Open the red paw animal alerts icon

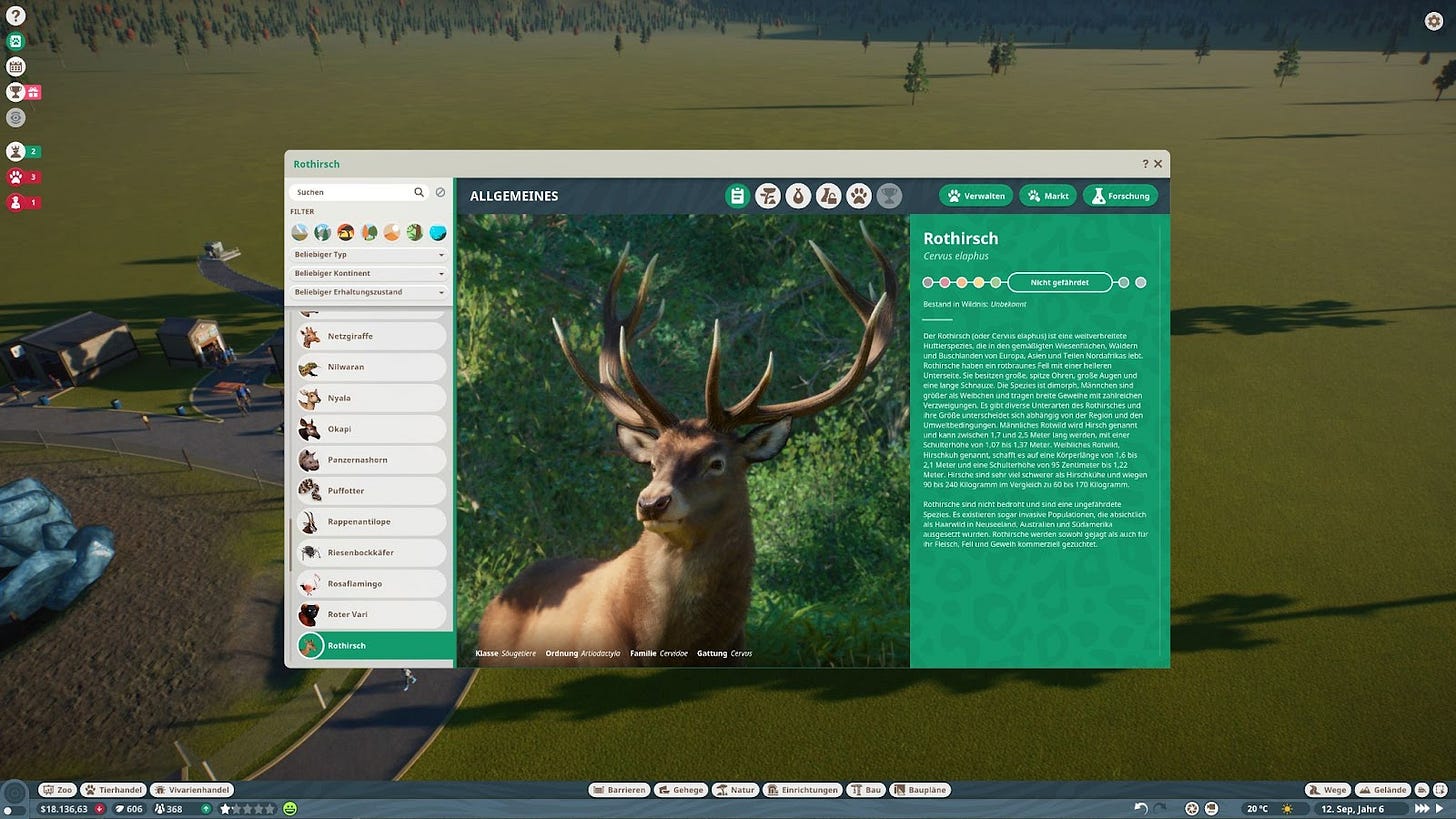point(15,177)
